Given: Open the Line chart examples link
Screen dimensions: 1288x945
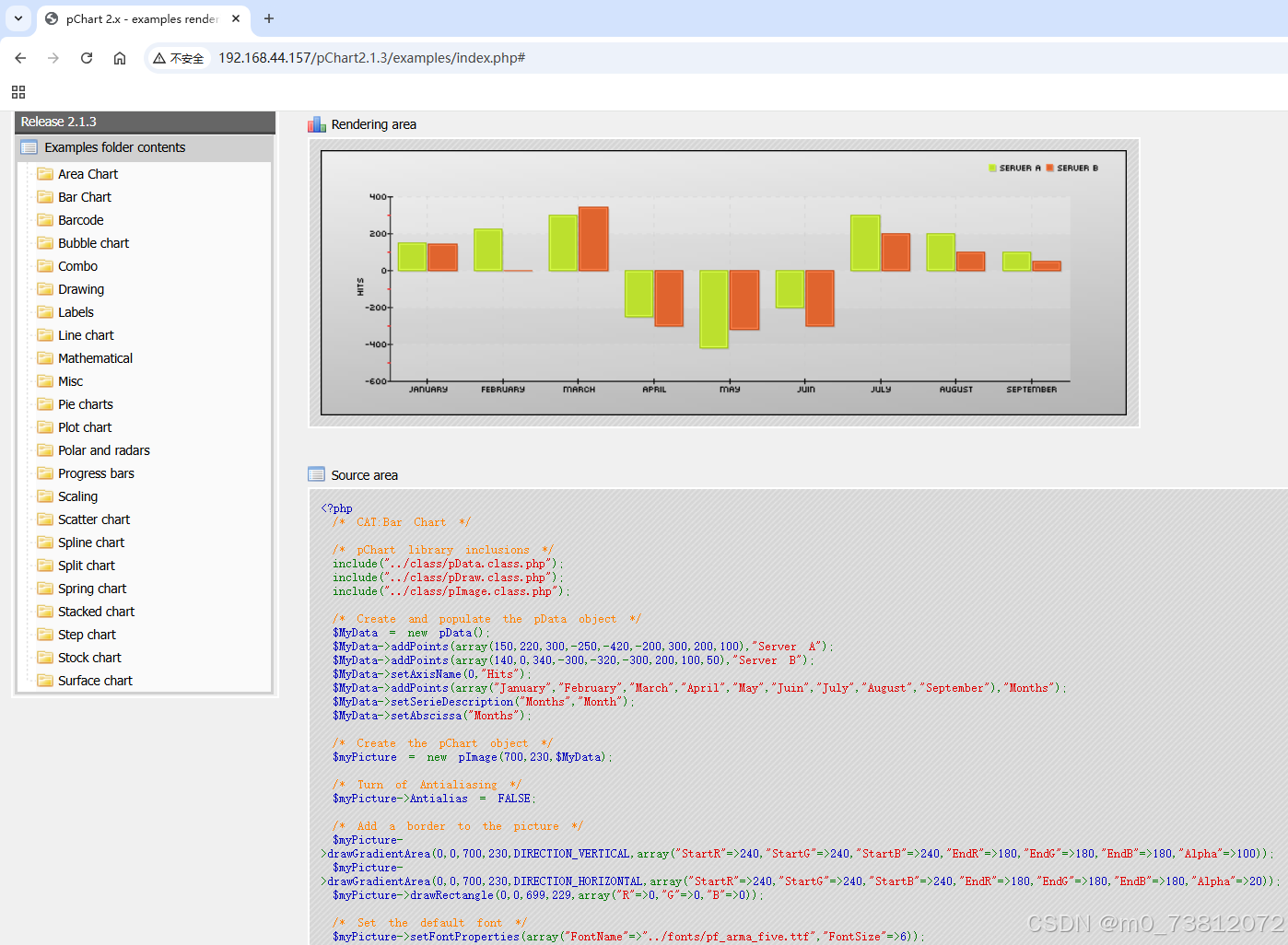Looking at the screenshot, I should click(87, 335).
